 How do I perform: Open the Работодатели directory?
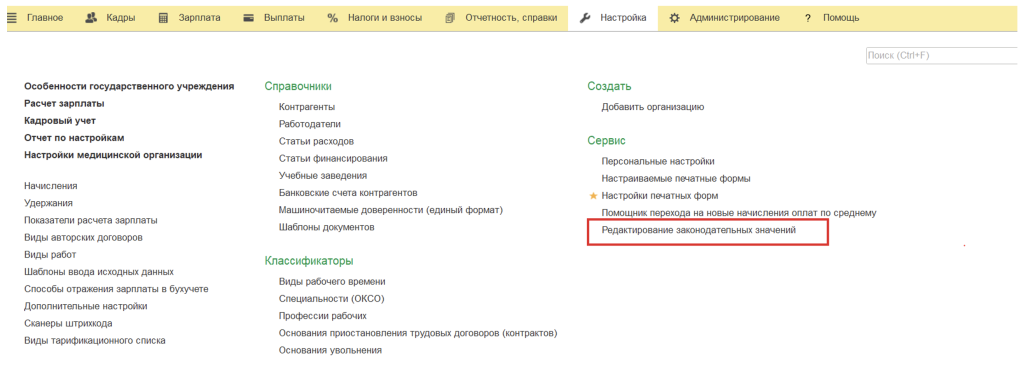click(310, 123)
